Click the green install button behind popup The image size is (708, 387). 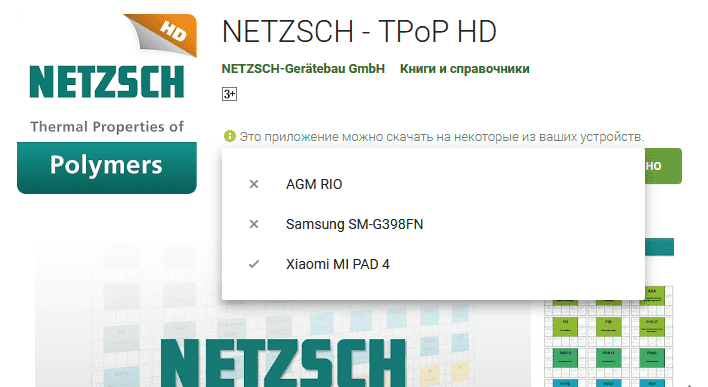(663, 166)
